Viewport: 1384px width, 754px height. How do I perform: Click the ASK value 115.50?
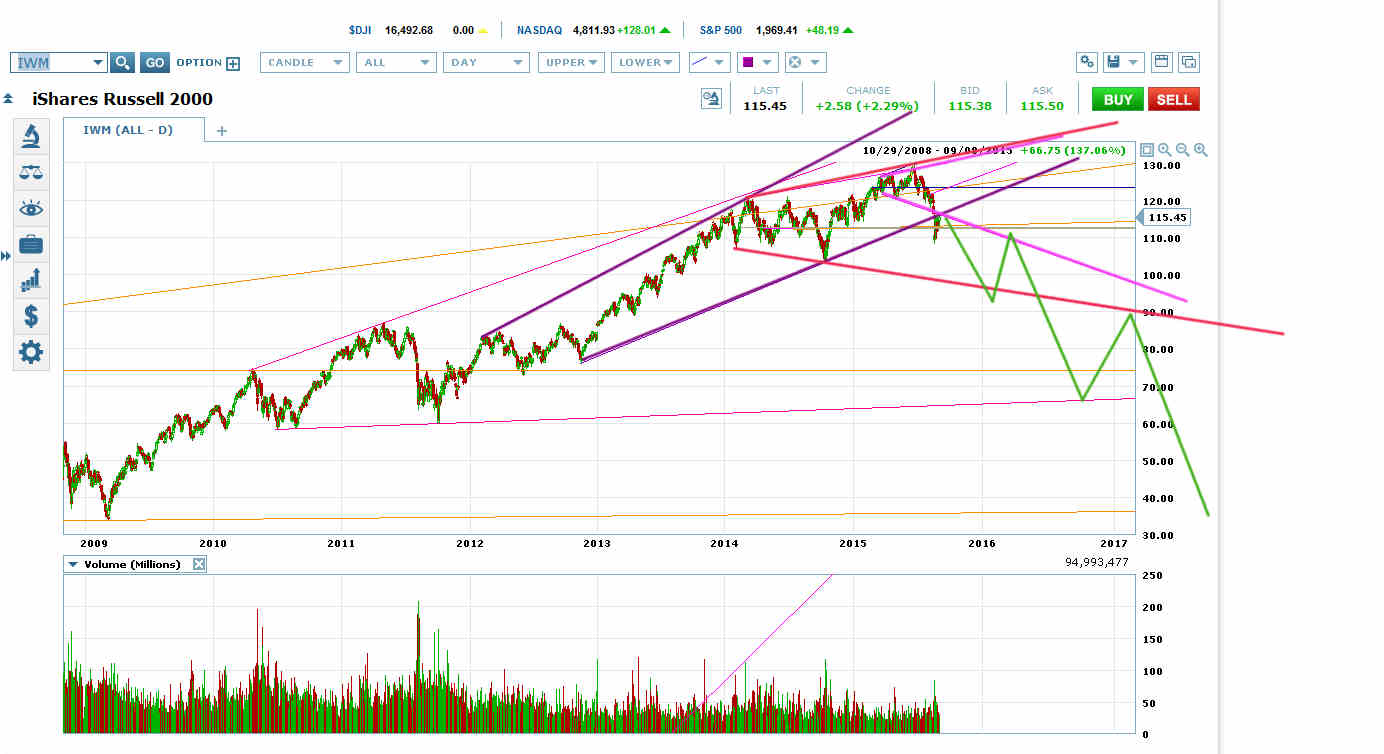[1042, 106]
